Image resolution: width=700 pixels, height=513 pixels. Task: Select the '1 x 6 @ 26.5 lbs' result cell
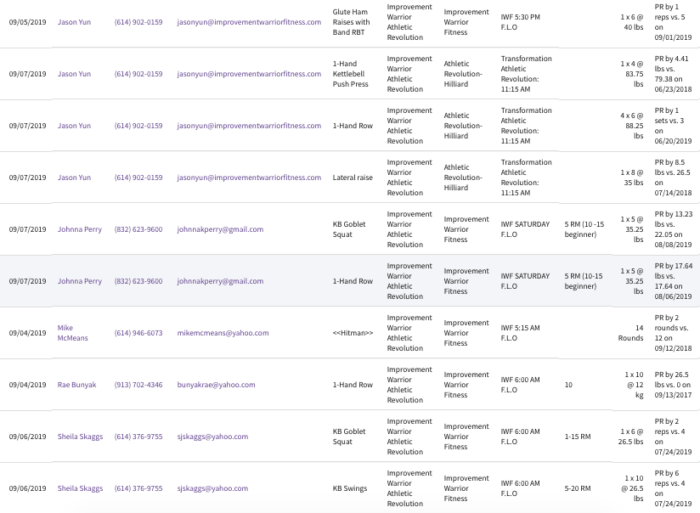coord(631,436)
